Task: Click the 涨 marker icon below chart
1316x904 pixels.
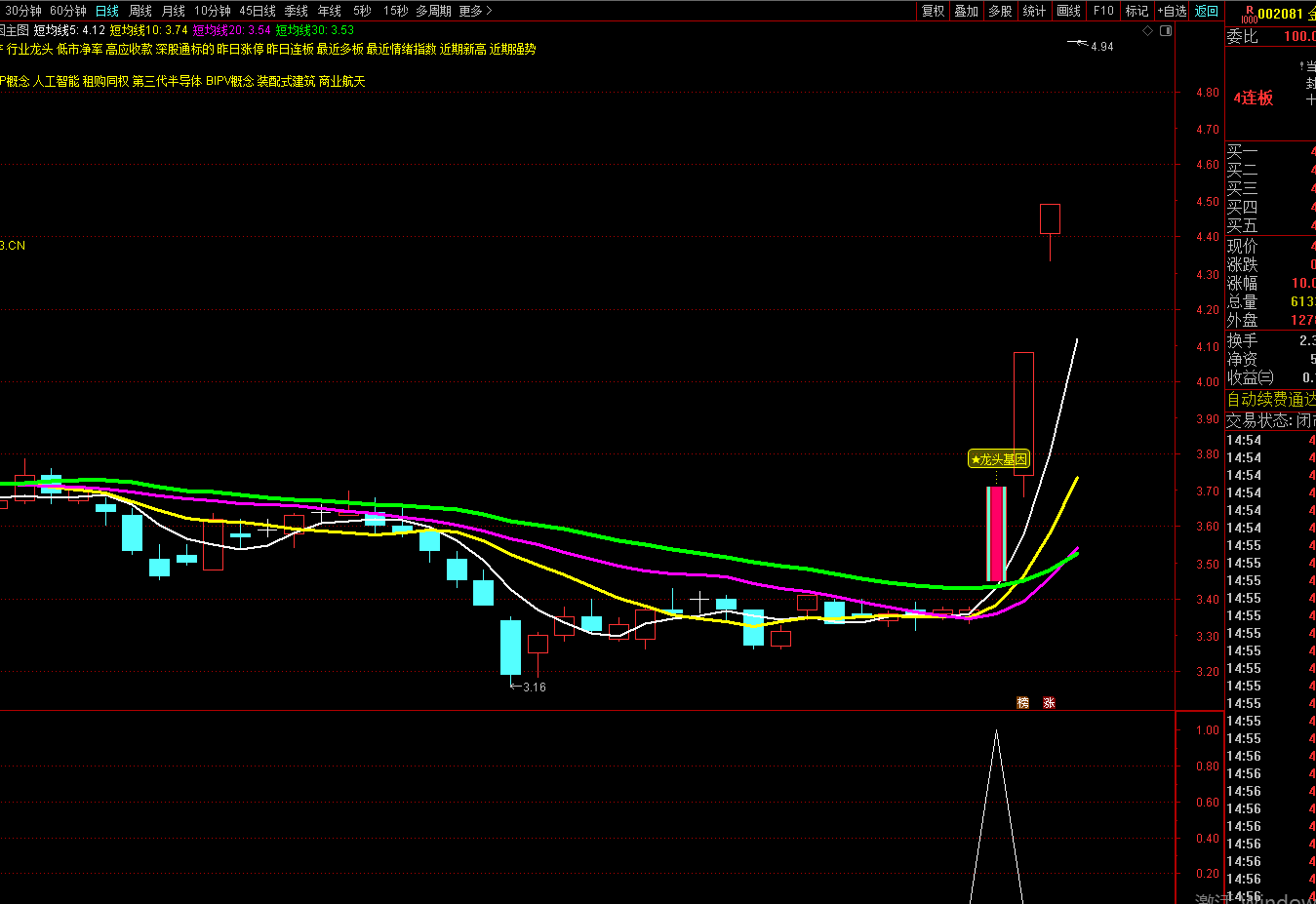Action: (x=1049, y=702)
